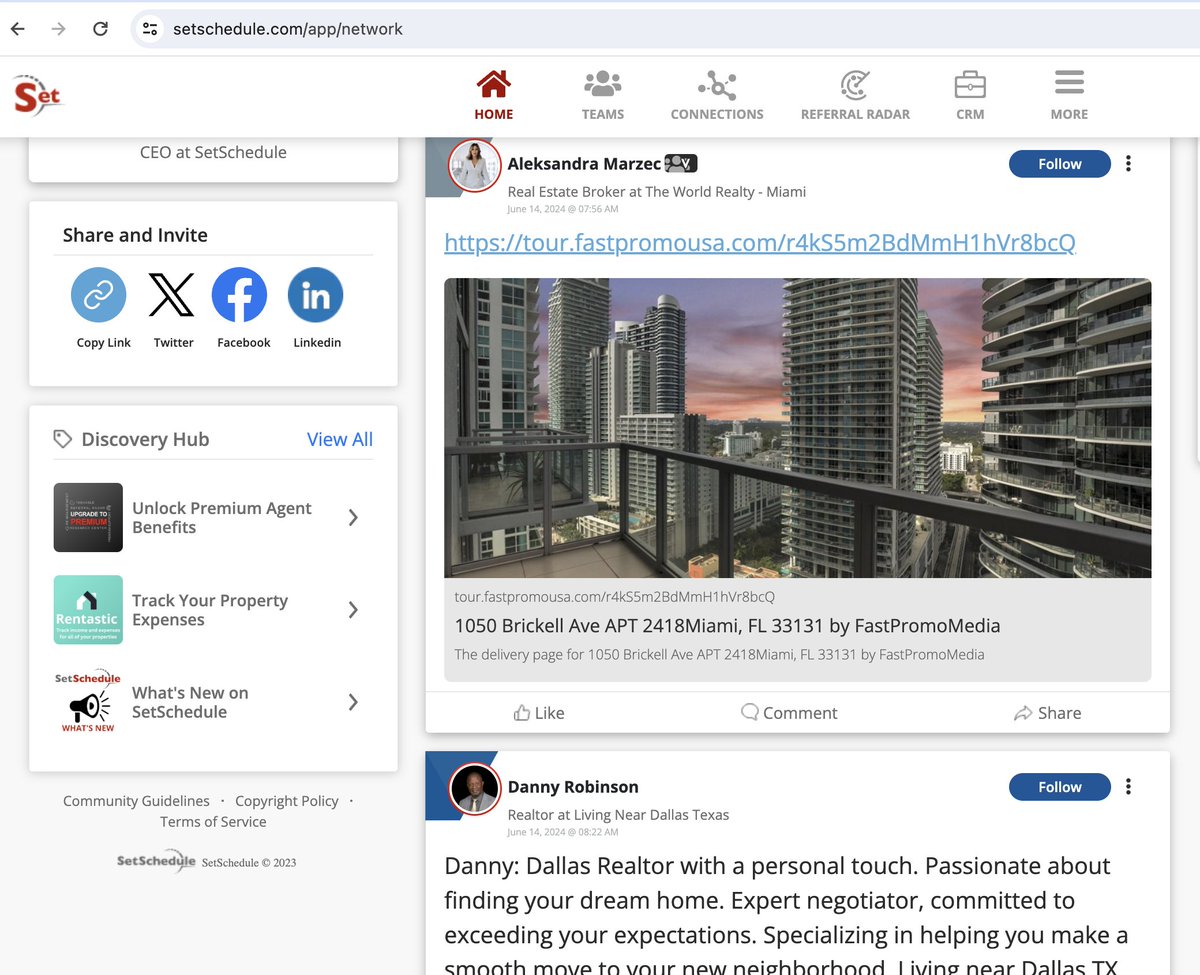The image size is (1200, 975).
Task: Share via the Facebook icon
Action: (240, 295)
